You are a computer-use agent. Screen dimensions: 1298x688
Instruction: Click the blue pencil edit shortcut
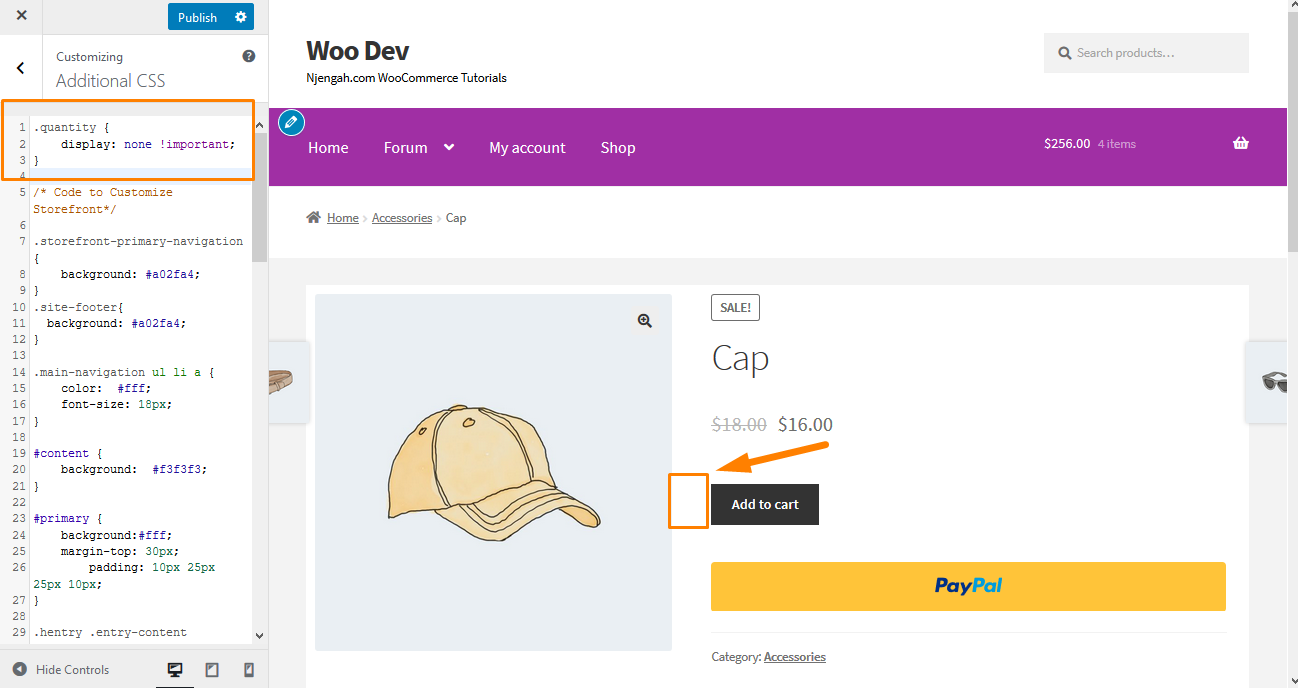point(291,122)
